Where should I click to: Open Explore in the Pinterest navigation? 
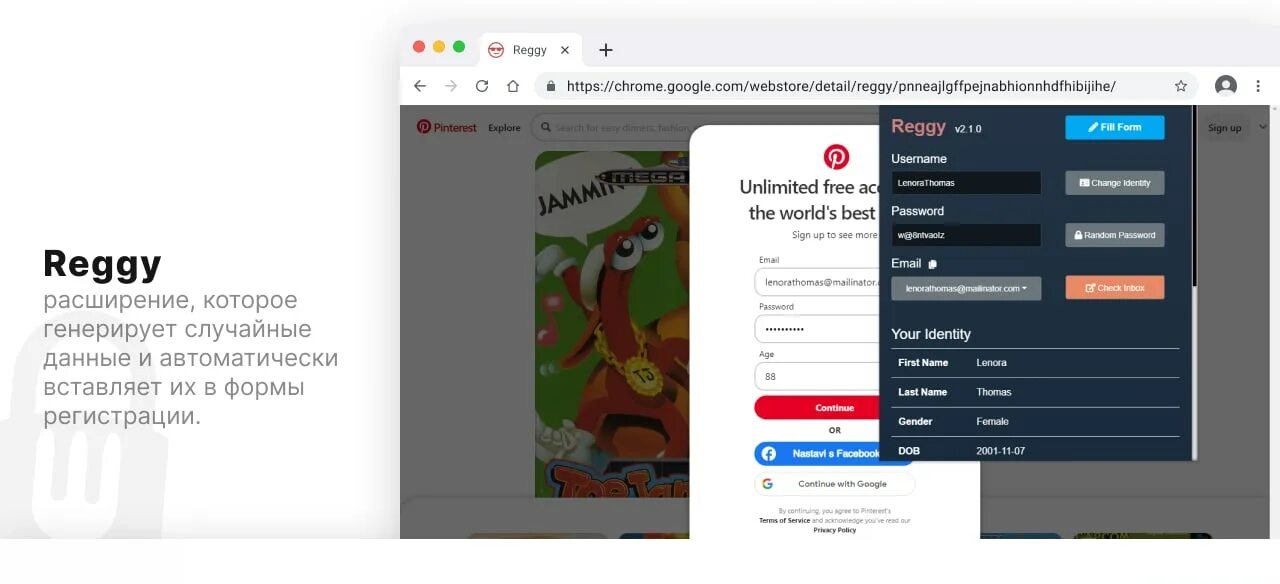pos(504,127)
